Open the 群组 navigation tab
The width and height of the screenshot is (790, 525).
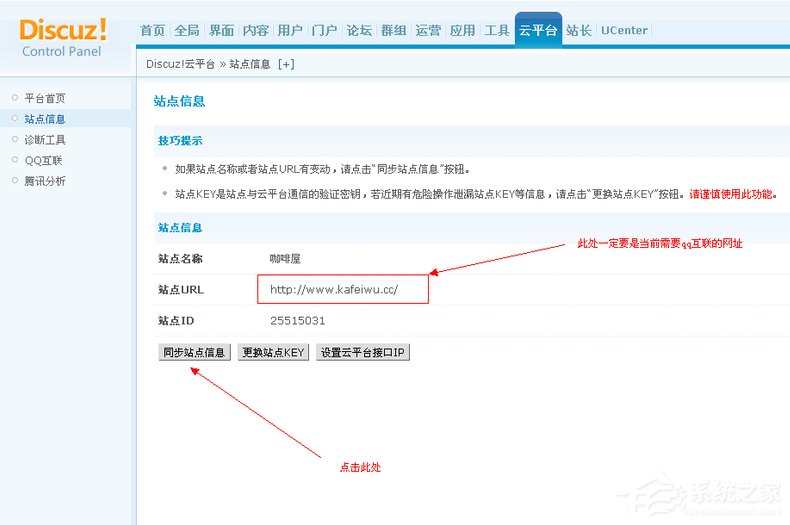point(393,30)
